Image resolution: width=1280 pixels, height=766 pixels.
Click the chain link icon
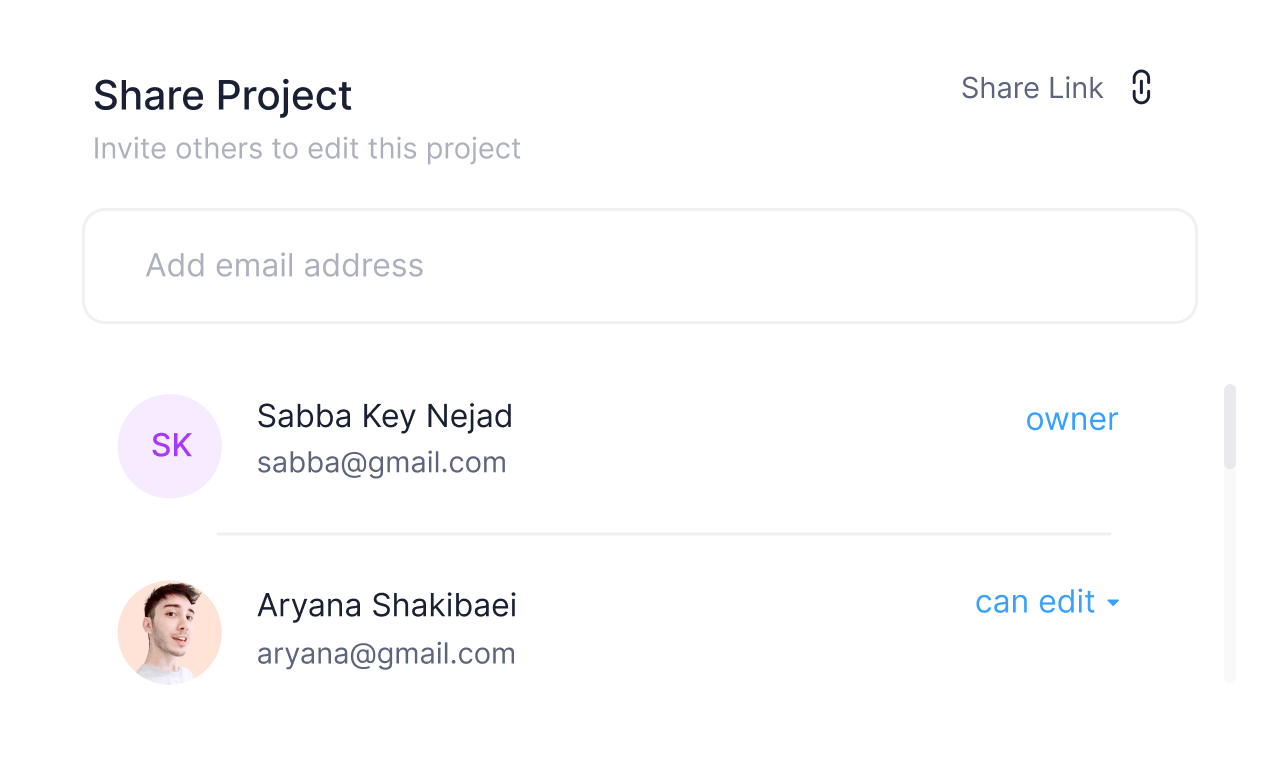click(1141, 88)
